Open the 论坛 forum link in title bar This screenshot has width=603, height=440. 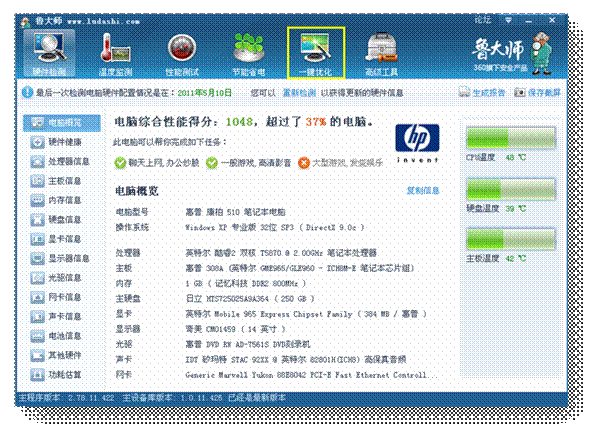483,19
